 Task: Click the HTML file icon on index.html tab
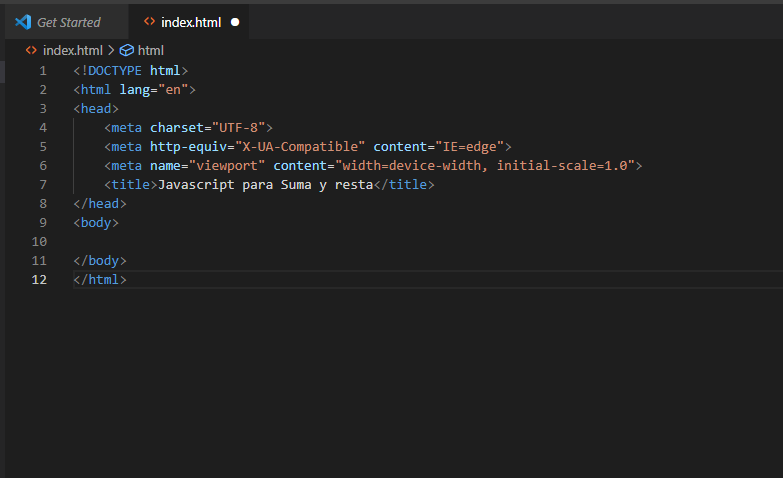click(149, 22)
